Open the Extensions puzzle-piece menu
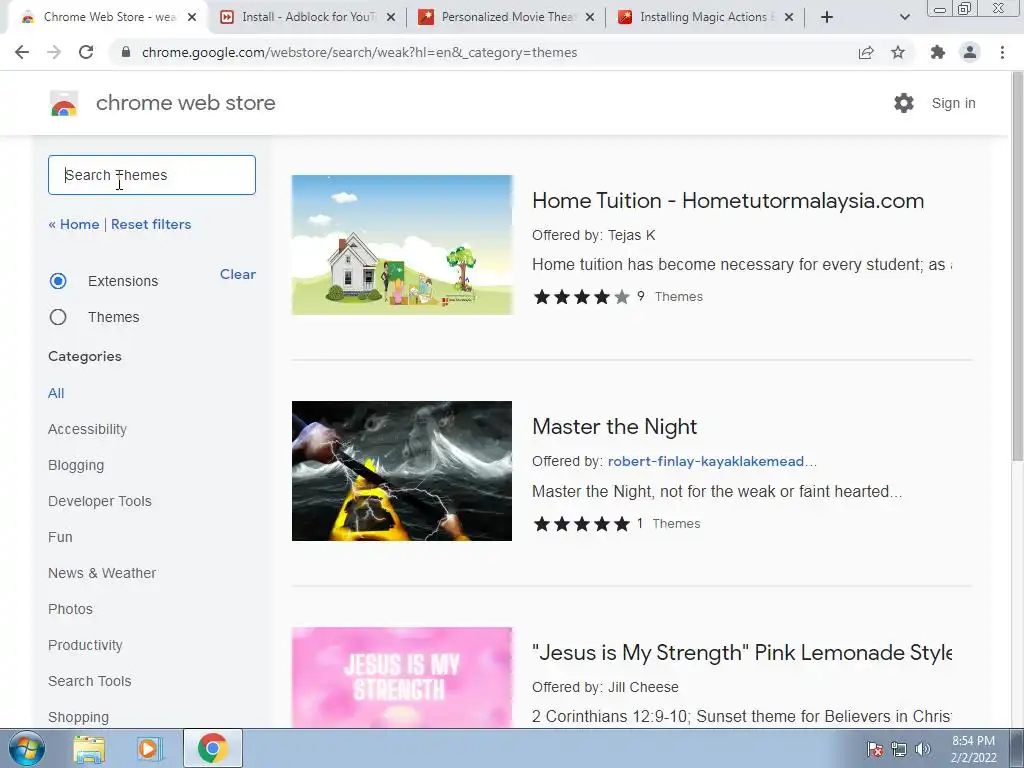 pyautogui.click(x=938, y=52)
